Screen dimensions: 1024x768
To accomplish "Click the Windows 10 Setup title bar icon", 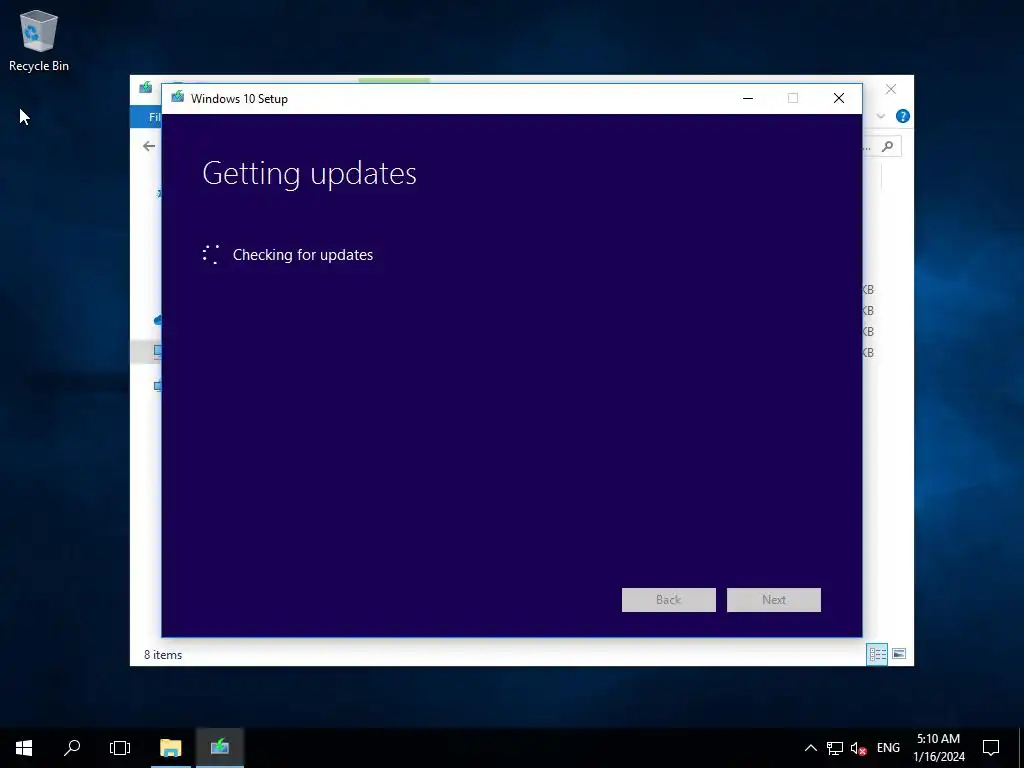I will (x=177, y=97).
